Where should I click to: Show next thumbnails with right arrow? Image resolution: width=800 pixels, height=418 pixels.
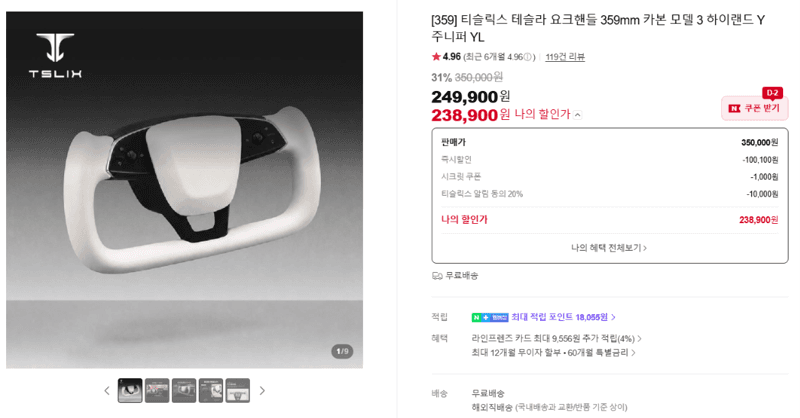coord(262,391)
